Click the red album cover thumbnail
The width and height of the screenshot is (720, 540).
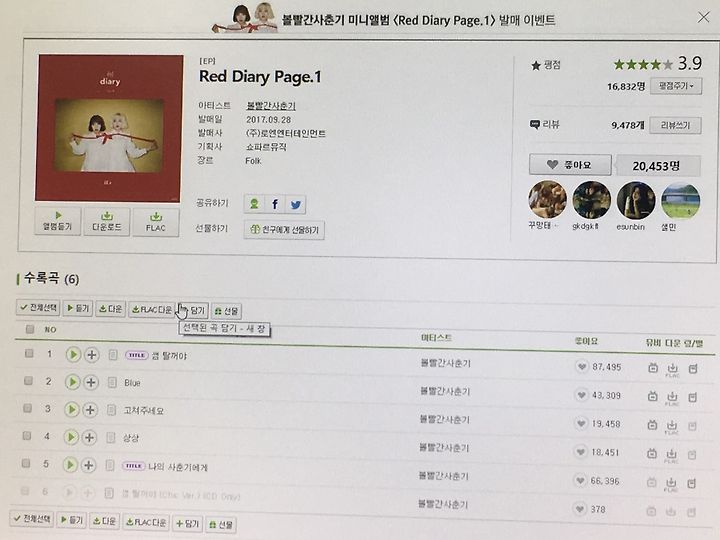[x=109, y=128]
